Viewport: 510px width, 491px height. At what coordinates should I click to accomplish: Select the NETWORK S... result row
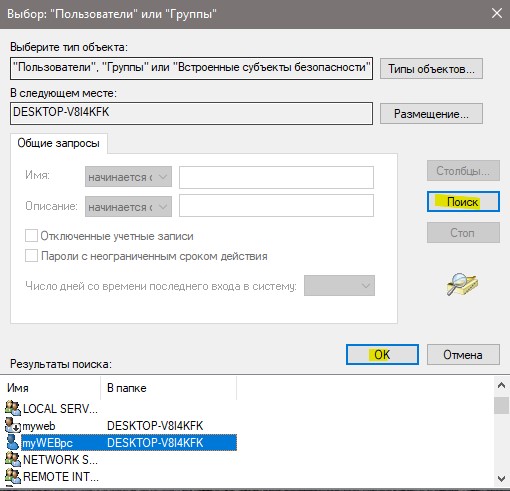coord(121,460)
